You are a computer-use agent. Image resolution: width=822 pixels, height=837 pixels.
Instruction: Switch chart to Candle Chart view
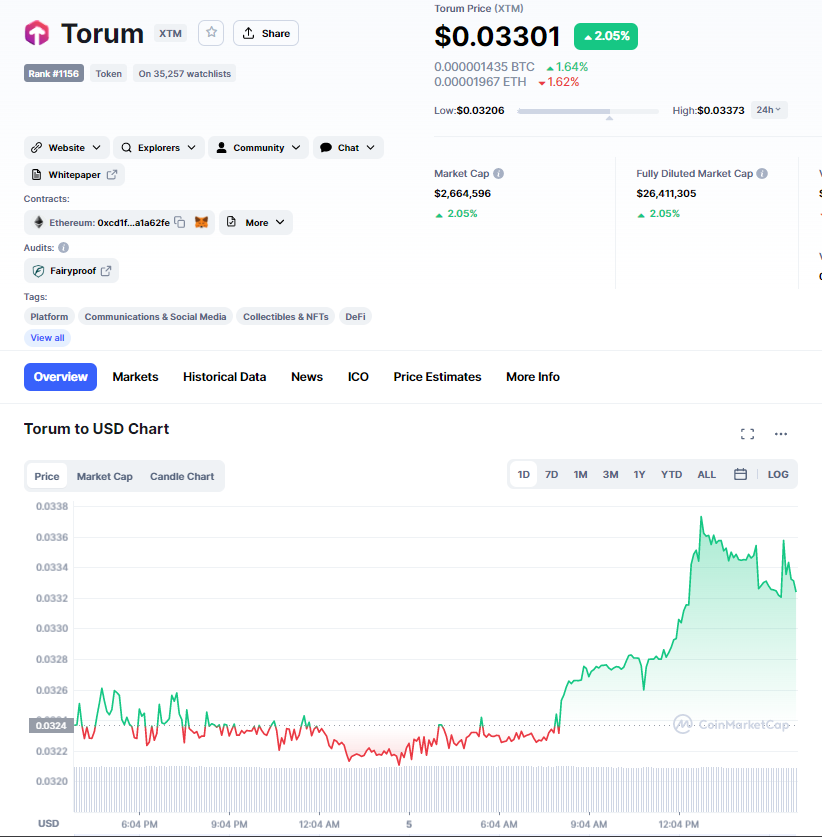click(x=182, y=476)
